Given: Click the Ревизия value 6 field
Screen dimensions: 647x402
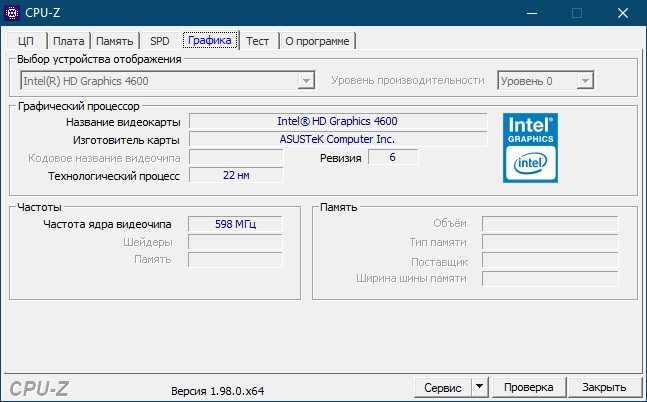Looking at the screenshot, I should 392,157.
